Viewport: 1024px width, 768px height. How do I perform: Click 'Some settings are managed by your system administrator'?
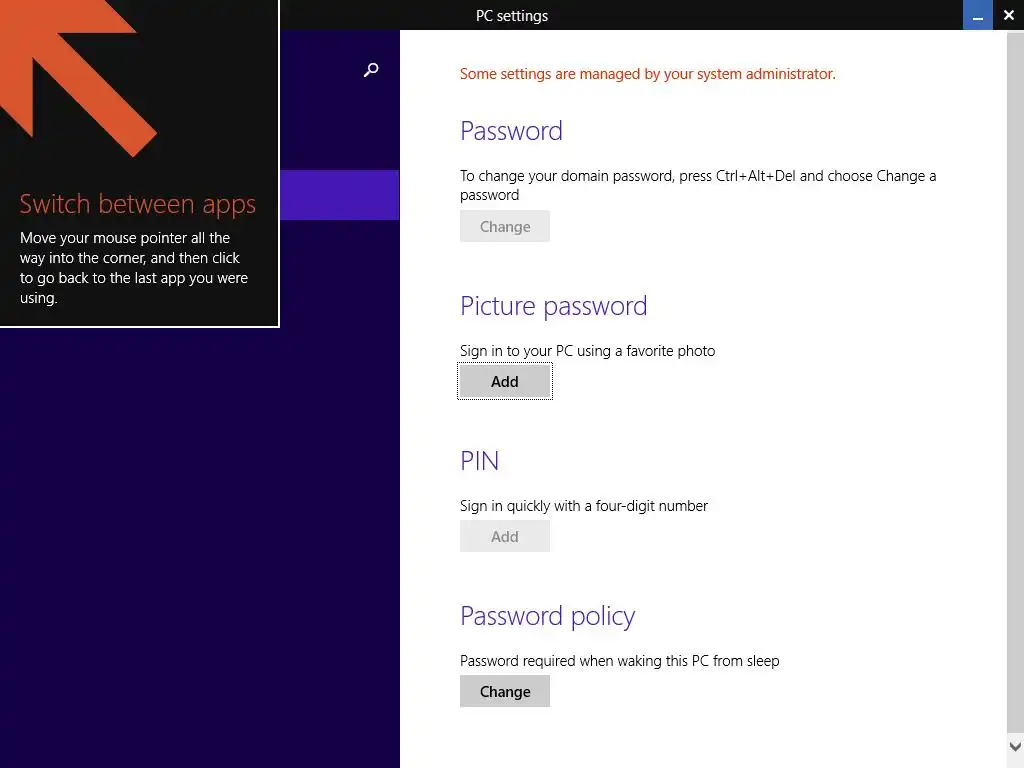pyautogui.click(x=647, y=74)
